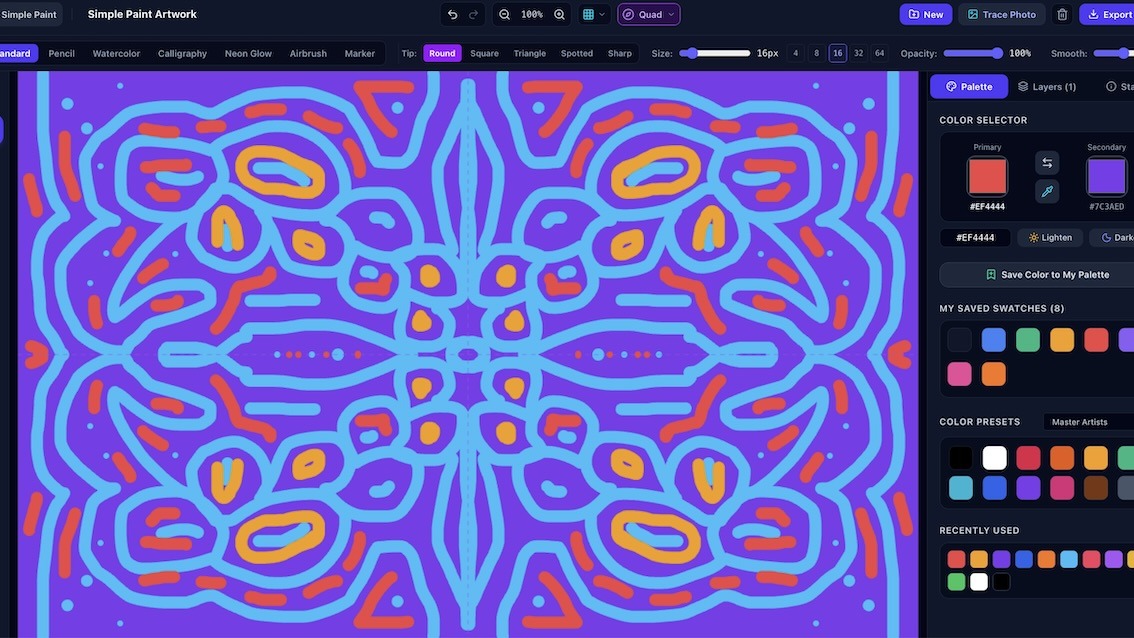Pick the green saved swatch

click(x=1028, y=340)
